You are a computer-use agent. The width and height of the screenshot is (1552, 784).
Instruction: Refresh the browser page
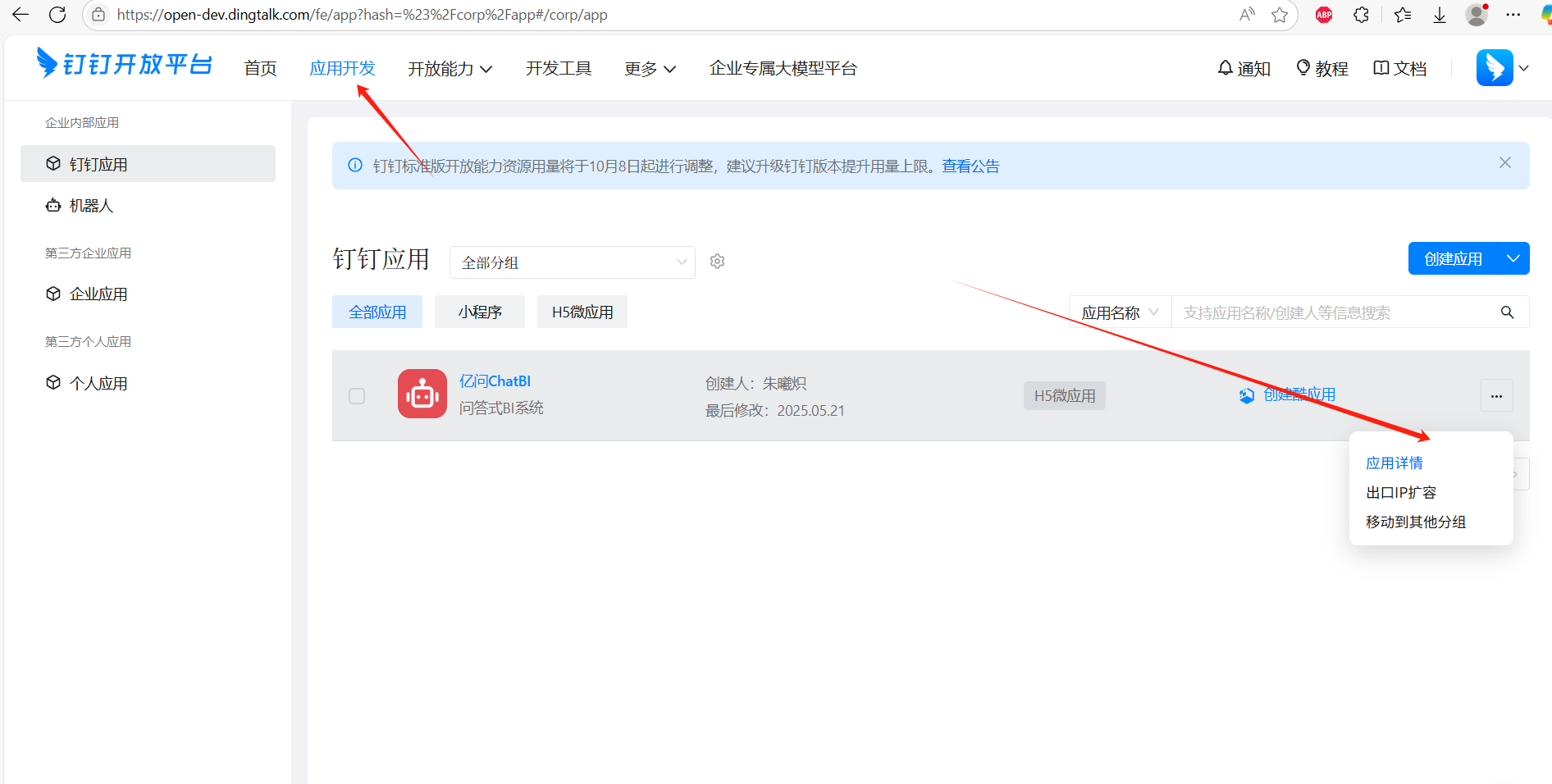click(57, 15)
